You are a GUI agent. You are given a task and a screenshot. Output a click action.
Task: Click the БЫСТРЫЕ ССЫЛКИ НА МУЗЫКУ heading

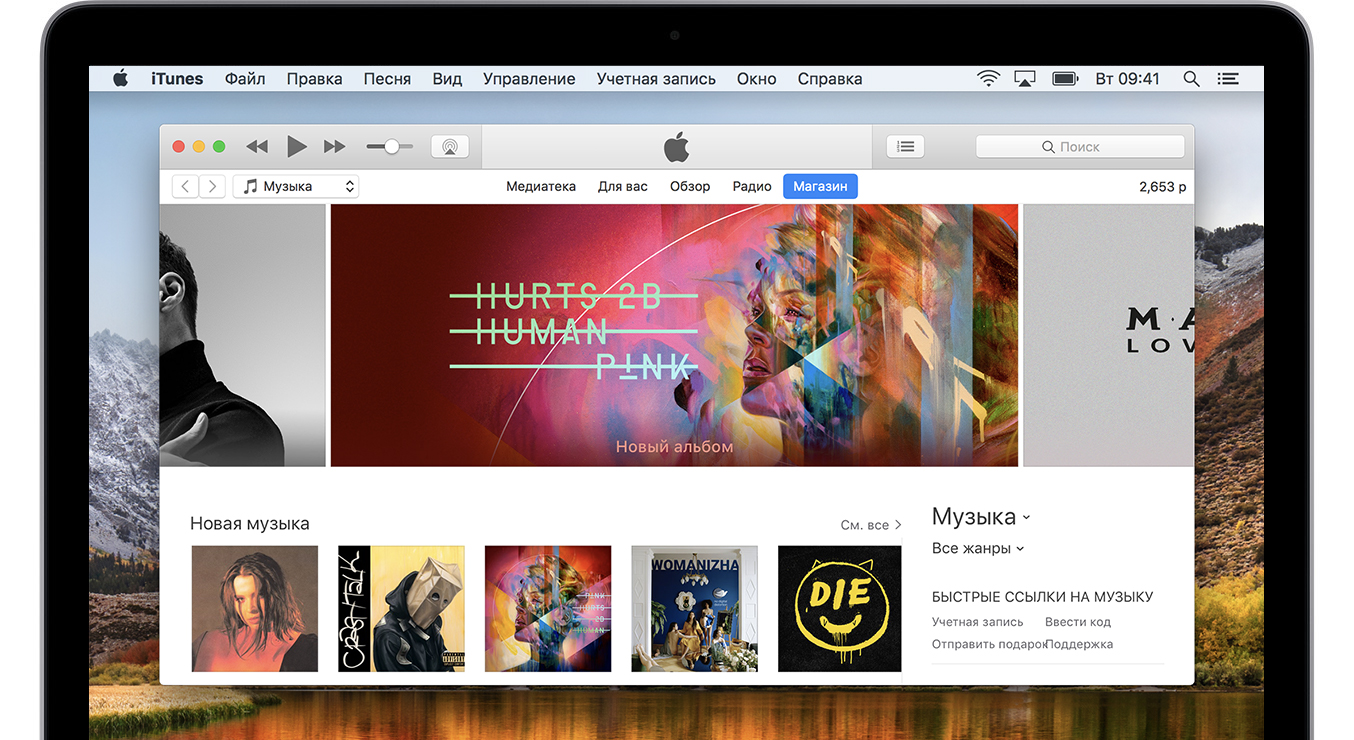(x=1042, y=597)
